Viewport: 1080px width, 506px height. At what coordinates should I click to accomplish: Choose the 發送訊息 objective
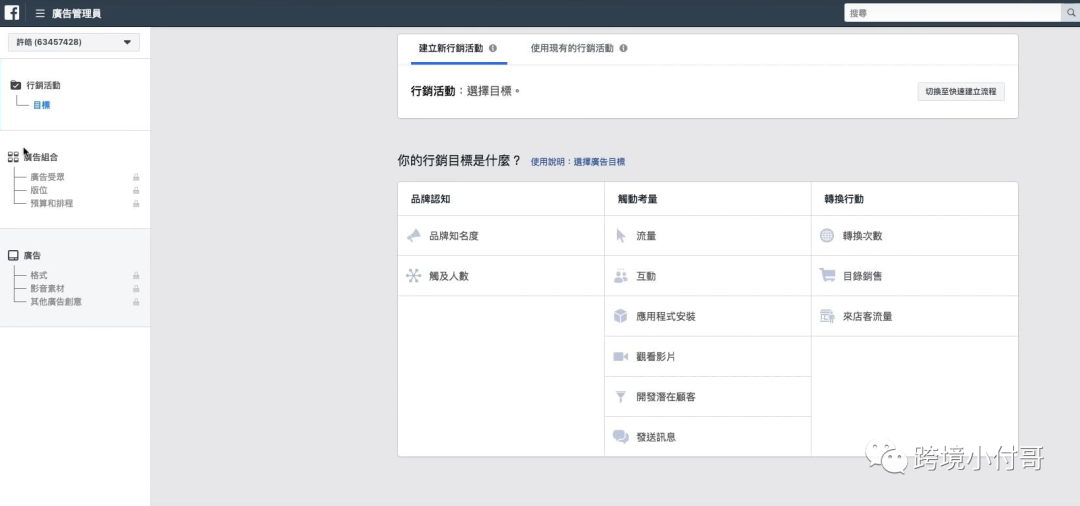pyautogui.click(x=707, y=437)
